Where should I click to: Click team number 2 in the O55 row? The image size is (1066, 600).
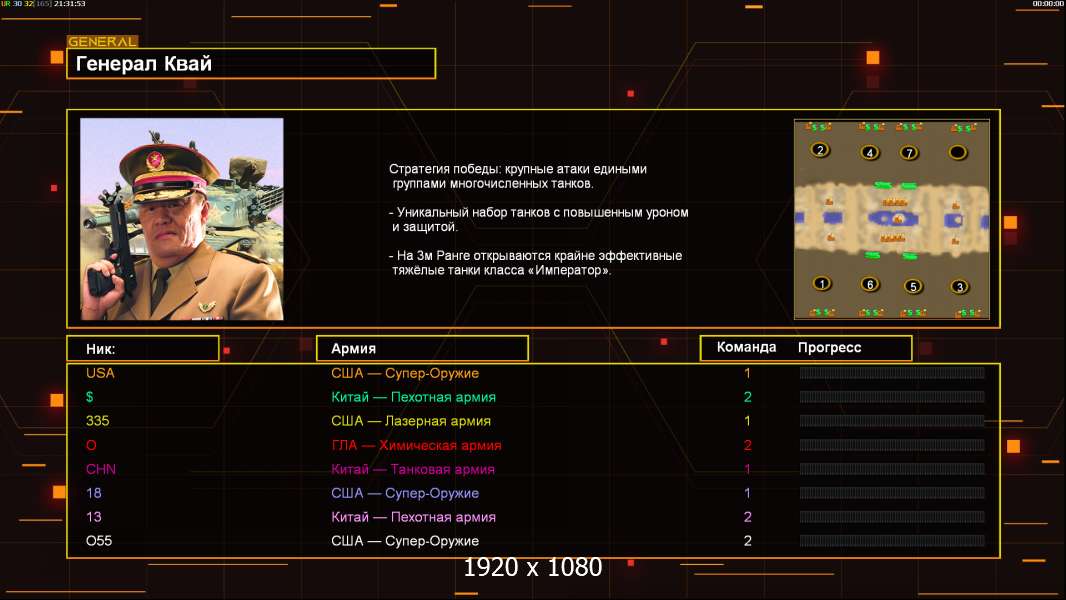click(747, 541)
